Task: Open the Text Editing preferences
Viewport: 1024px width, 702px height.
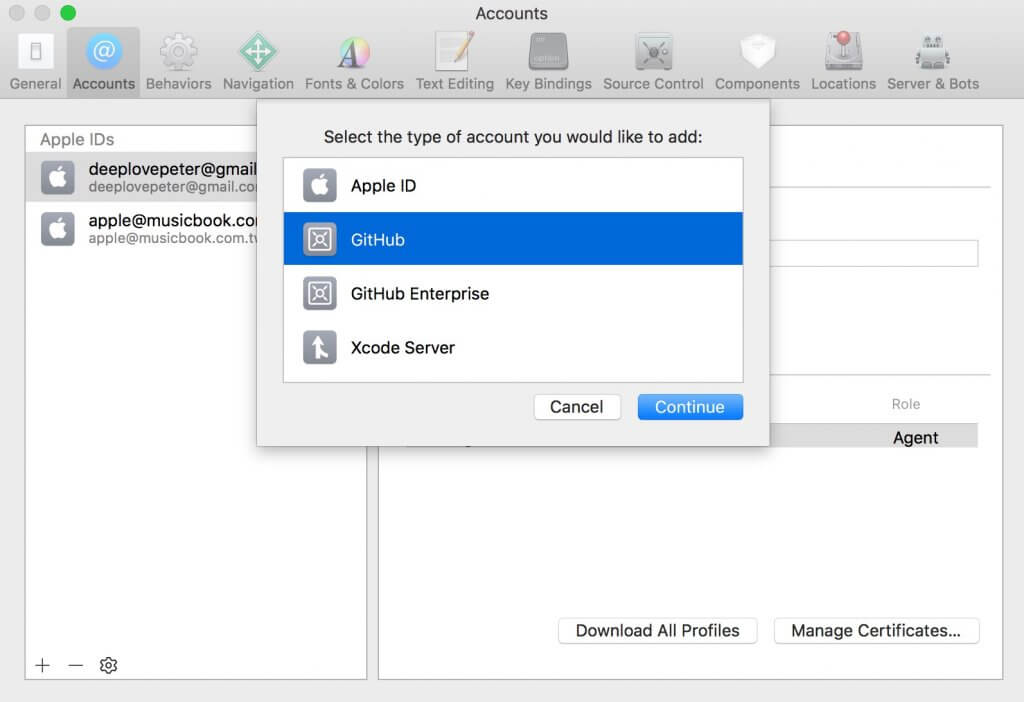Action: coord(455,63)
